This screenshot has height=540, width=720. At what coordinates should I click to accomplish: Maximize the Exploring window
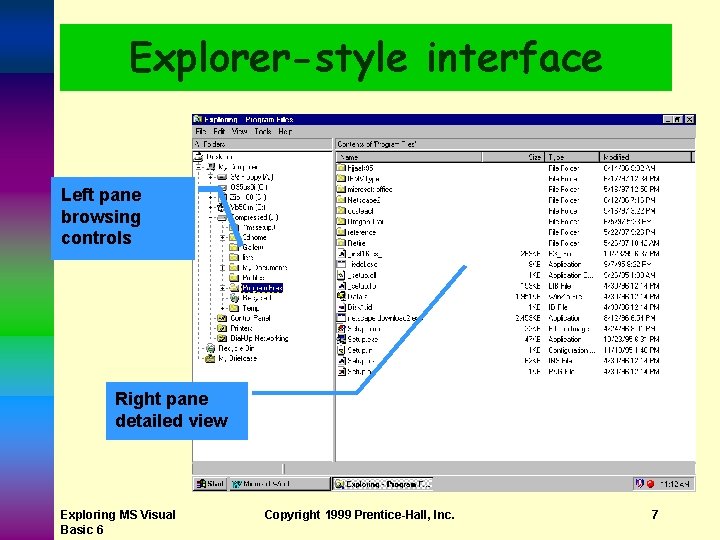click(678, 119)
